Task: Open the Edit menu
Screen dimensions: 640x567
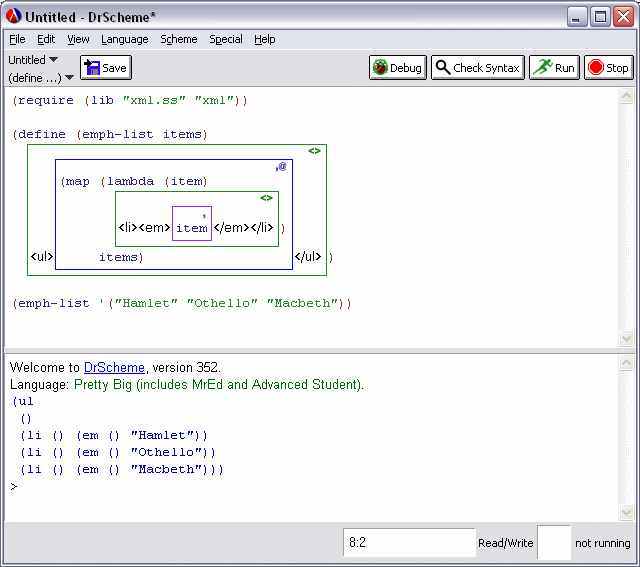Action: pos(46,39)
